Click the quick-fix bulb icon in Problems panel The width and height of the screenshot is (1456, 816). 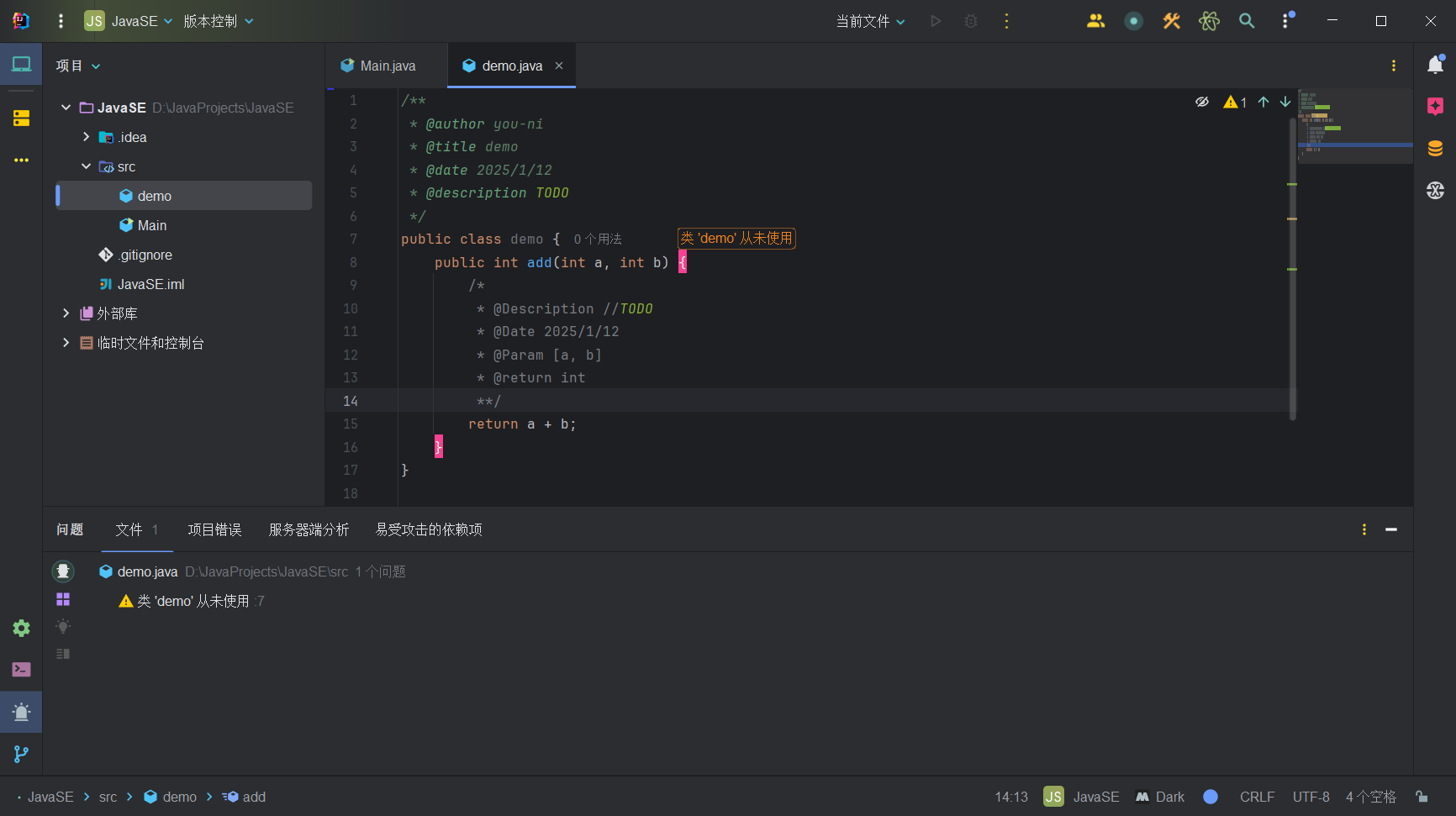pyautogui.click(x=63, y=626)
